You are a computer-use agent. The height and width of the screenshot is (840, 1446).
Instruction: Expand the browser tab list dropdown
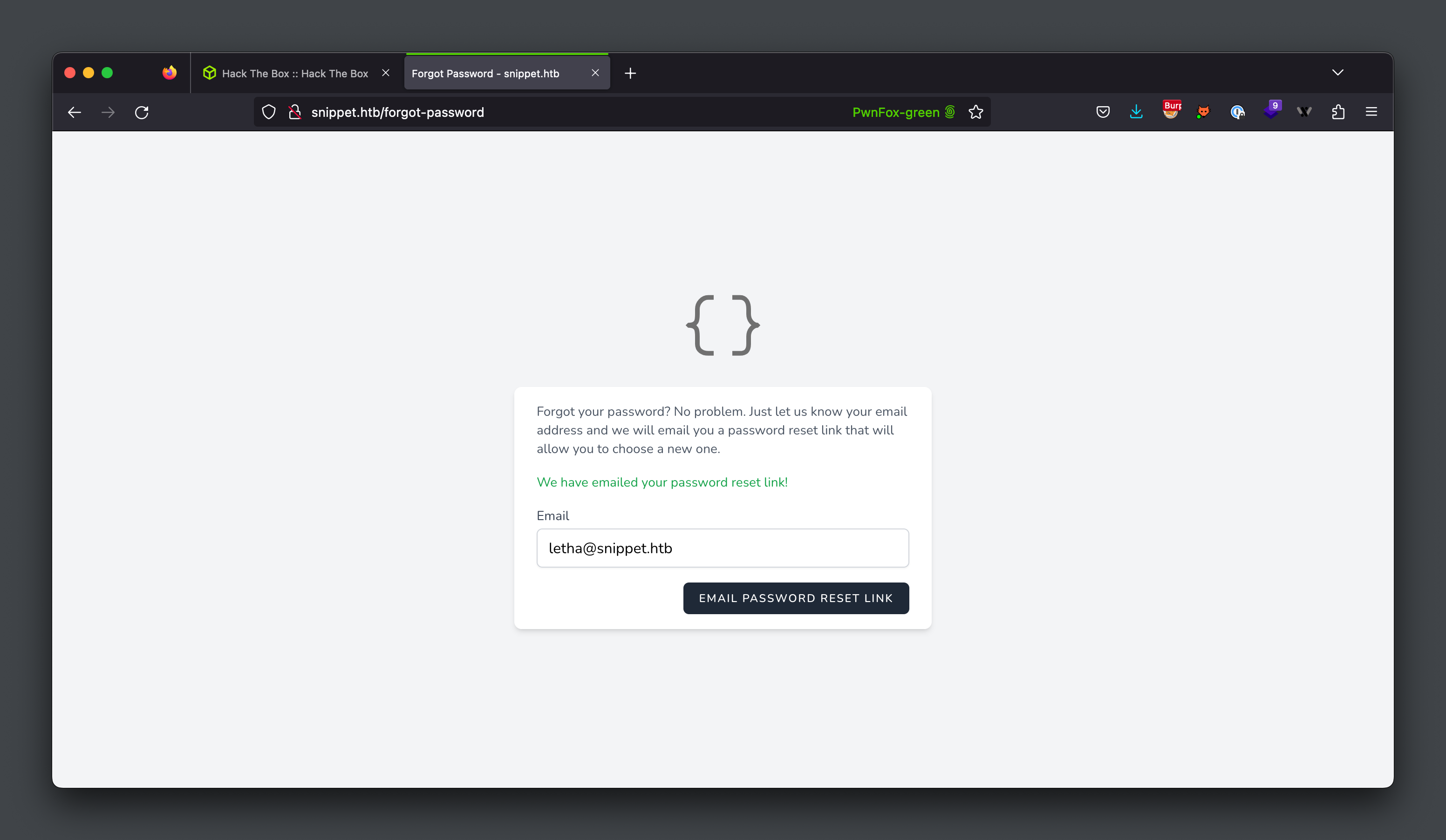tap(1337, 73)
